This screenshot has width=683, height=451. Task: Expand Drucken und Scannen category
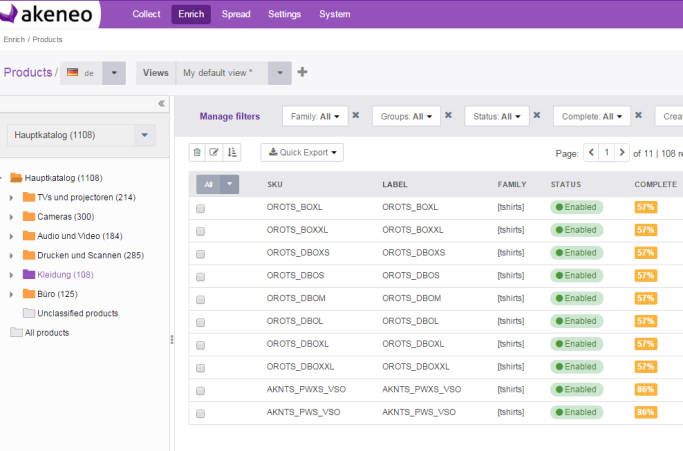[x=12, y=256]
